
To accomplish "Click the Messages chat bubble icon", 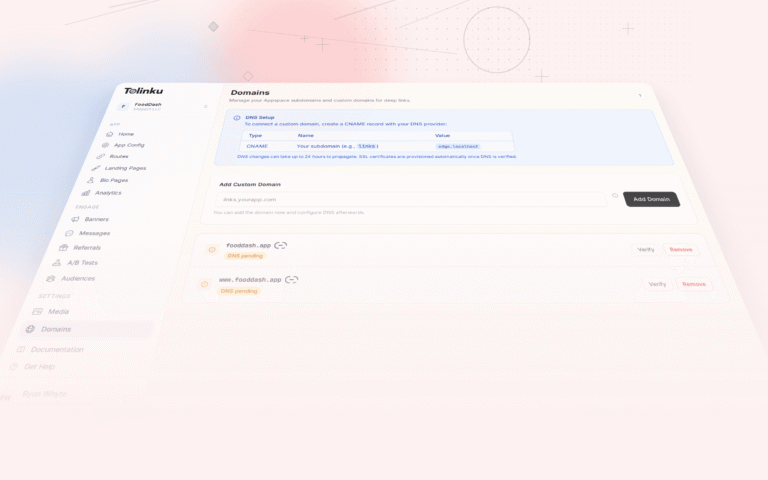I will coord(69,233).
